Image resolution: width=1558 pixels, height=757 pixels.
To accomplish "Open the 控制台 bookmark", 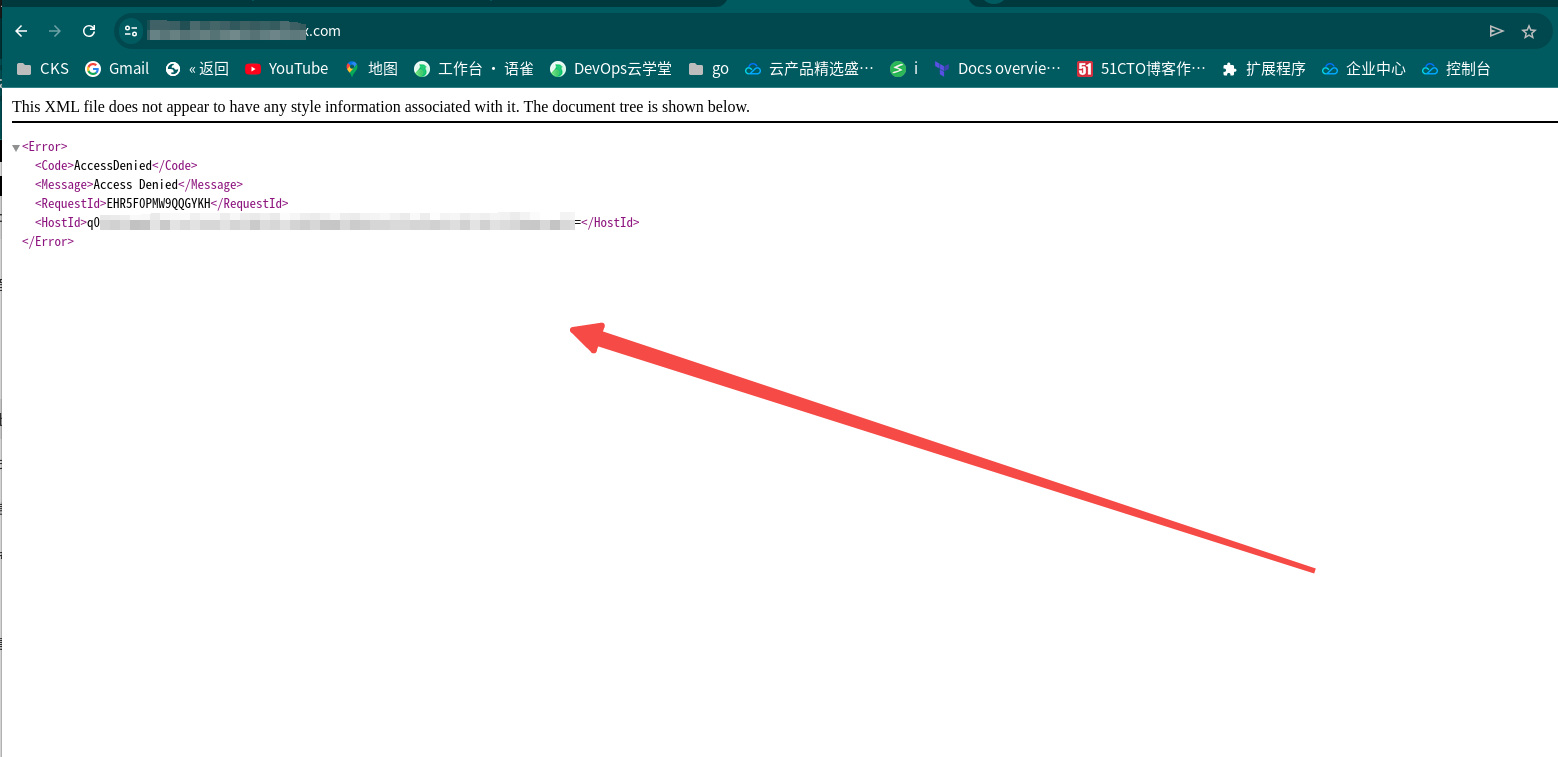I will 1456,68.
